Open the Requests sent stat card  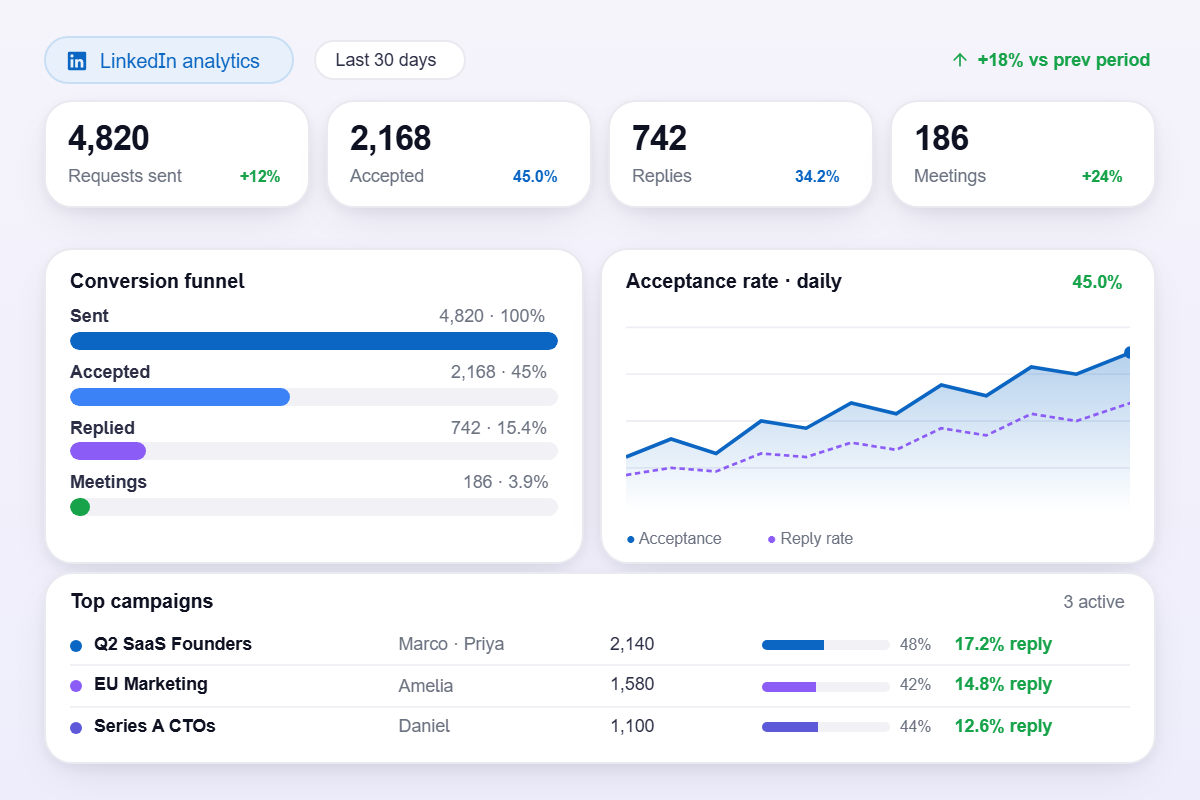(x=177, y=154)
